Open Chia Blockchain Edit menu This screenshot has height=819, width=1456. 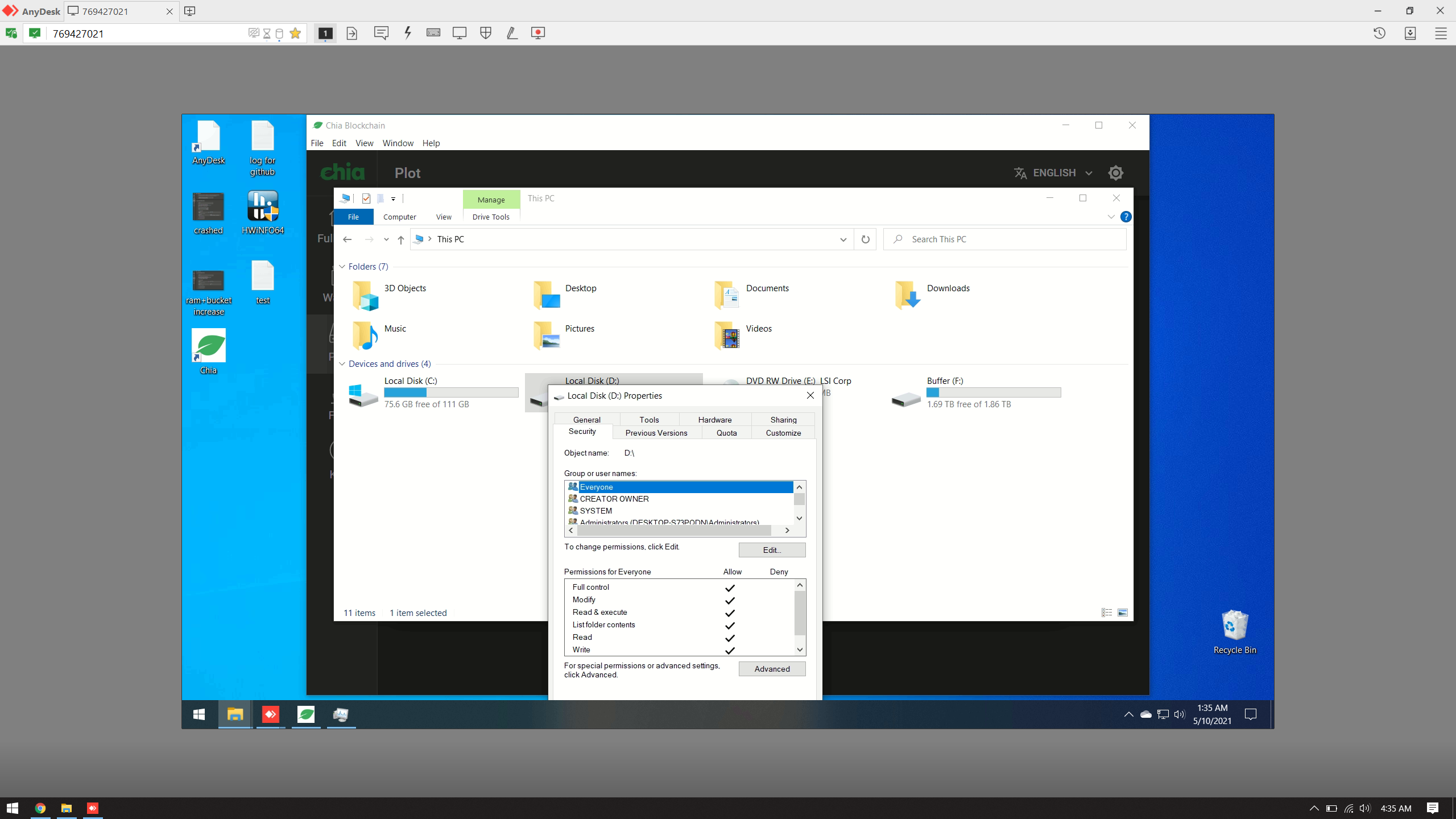pyautogui.click(x=339, y=143)
